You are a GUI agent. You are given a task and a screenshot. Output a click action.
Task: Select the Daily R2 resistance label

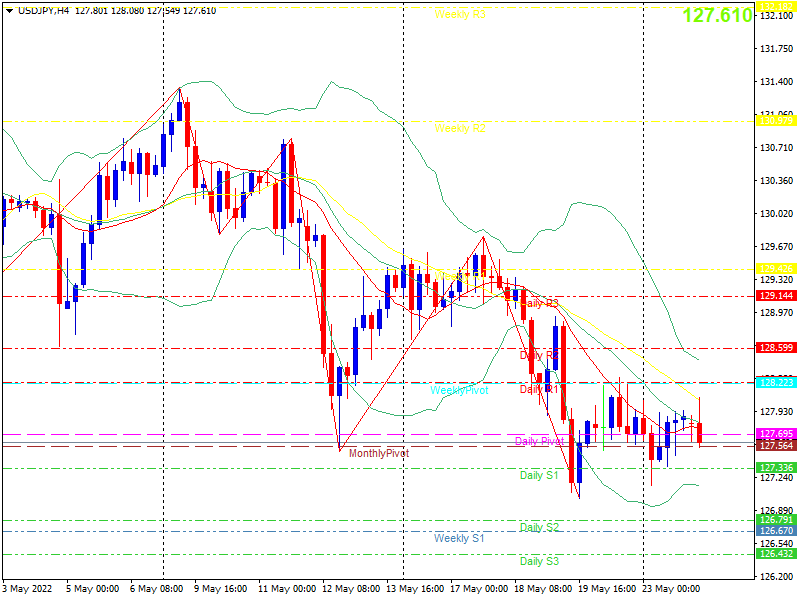(x=539, y=355)
